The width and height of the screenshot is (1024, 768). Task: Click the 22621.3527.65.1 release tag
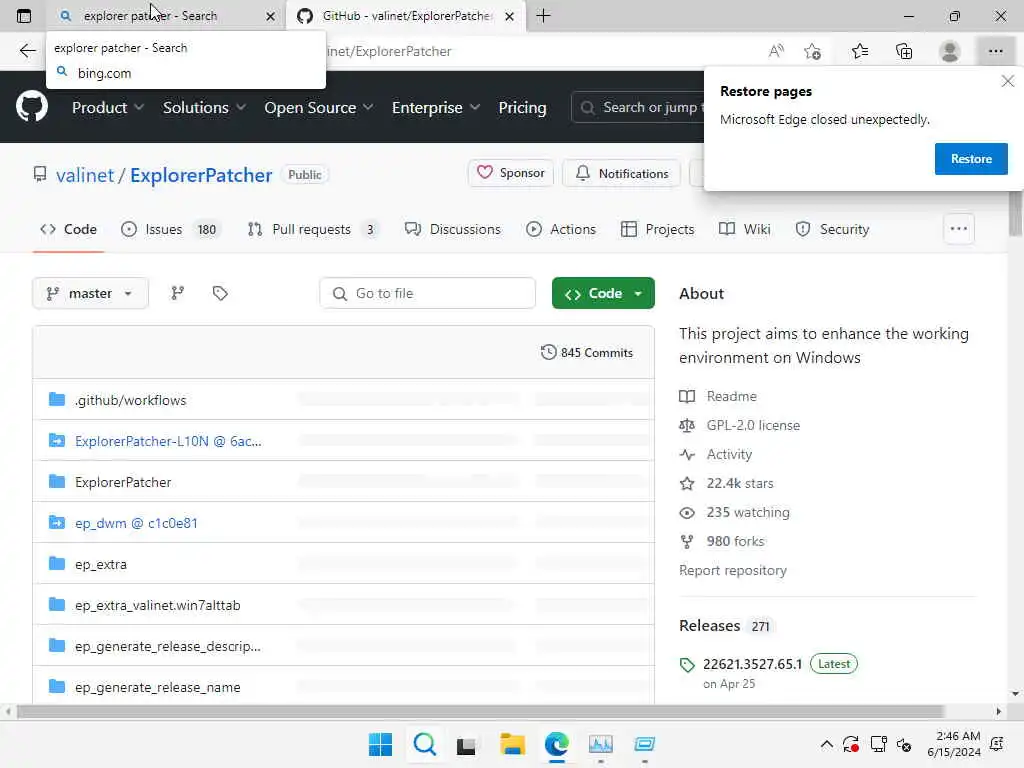[x=752, y=664]
